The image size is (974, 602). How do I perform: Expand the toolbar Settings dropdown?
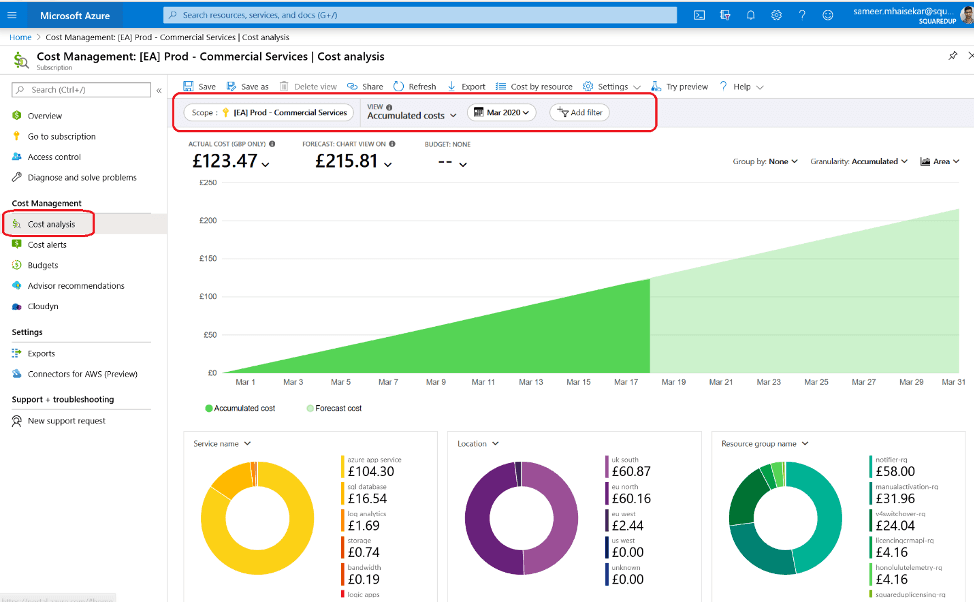coord(612,86)
